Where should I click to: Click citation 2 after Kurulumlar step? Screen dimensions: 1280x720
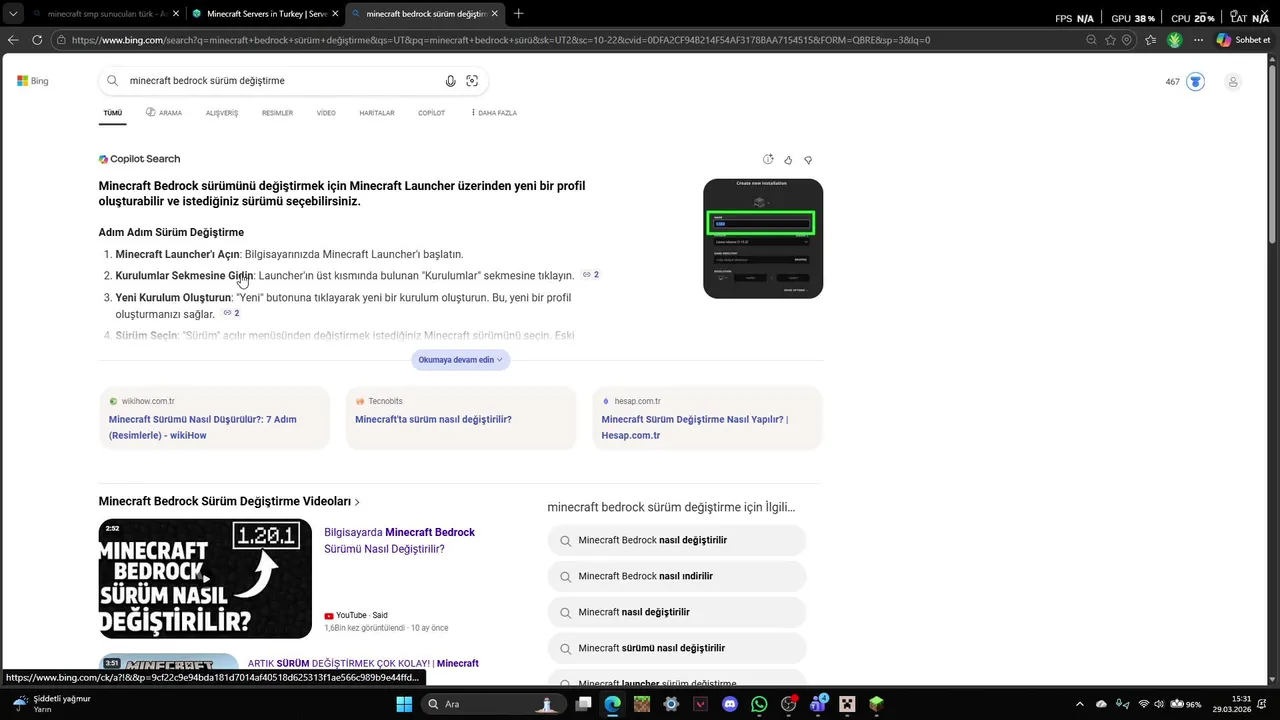[591, 275]
